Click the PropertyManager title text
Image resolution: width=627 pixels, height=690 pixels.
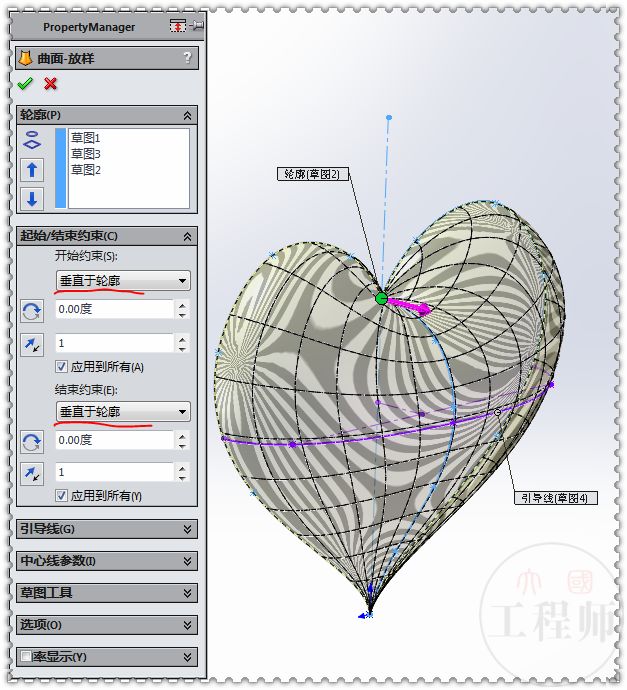pos(89,27)
